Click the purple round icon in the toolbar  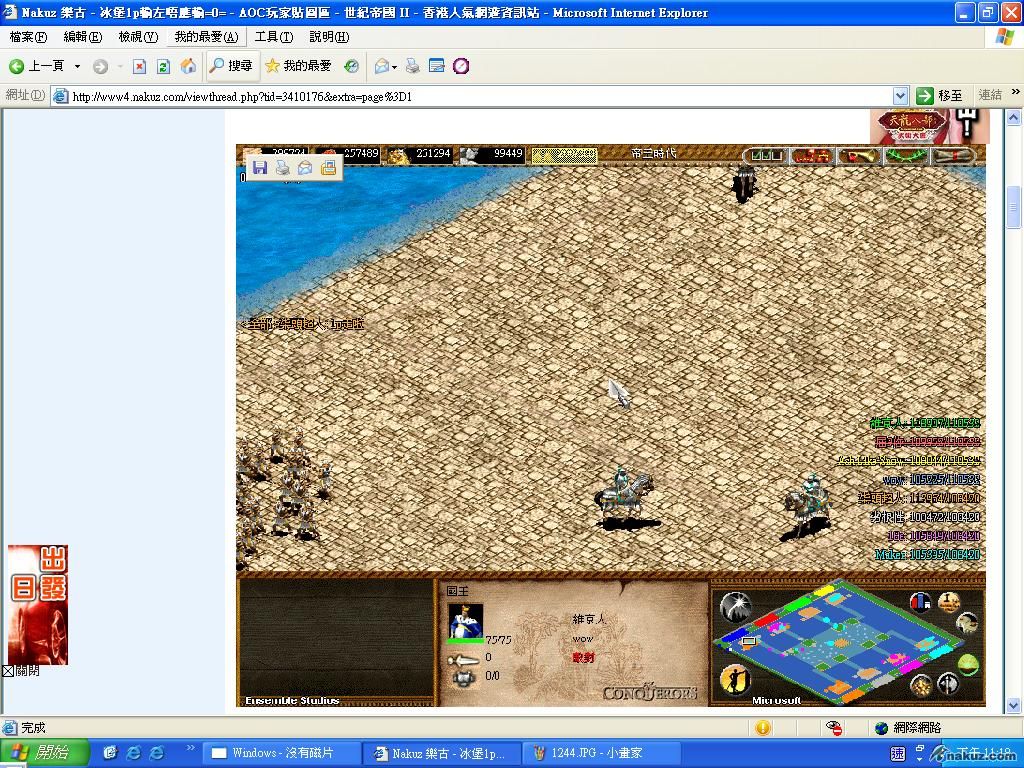point(461,66)
